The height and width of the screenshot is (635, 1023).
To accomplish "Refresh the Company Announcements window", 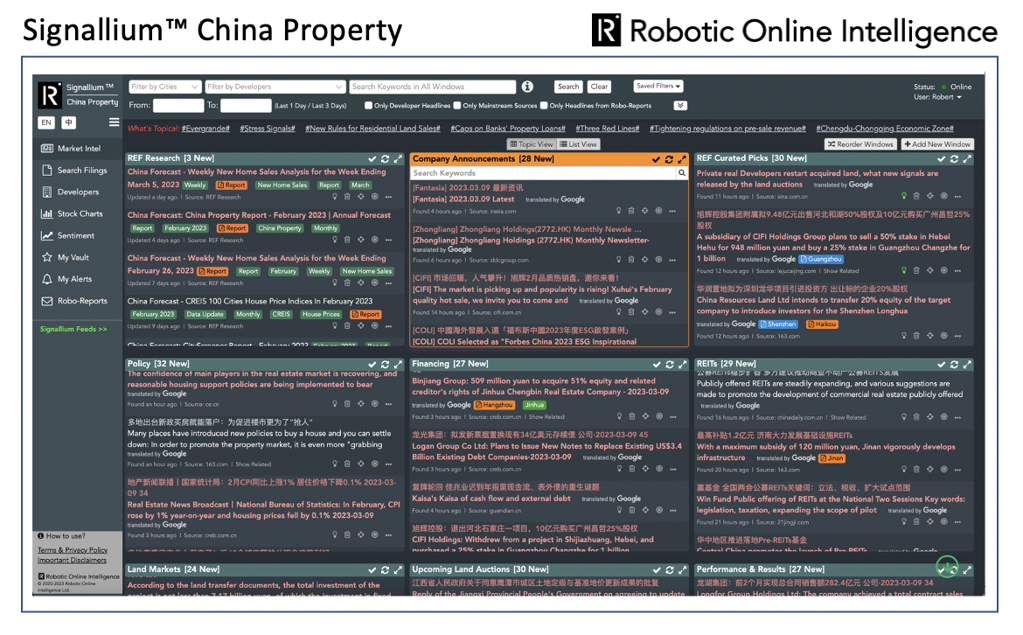I will [x=669, y=159].
